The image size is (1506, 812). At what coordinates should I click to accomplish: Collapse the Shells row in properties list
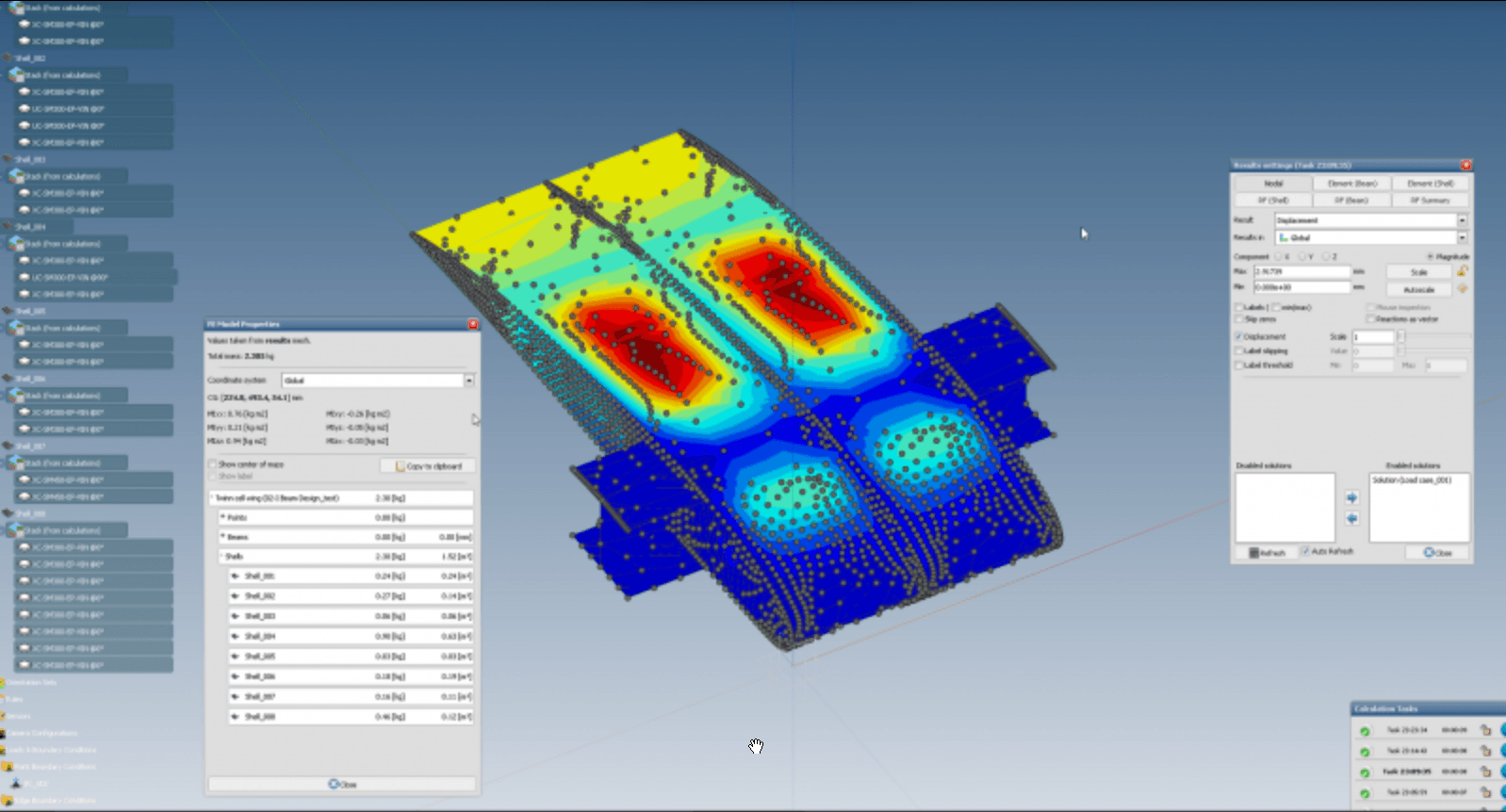(x=221, y=557)
